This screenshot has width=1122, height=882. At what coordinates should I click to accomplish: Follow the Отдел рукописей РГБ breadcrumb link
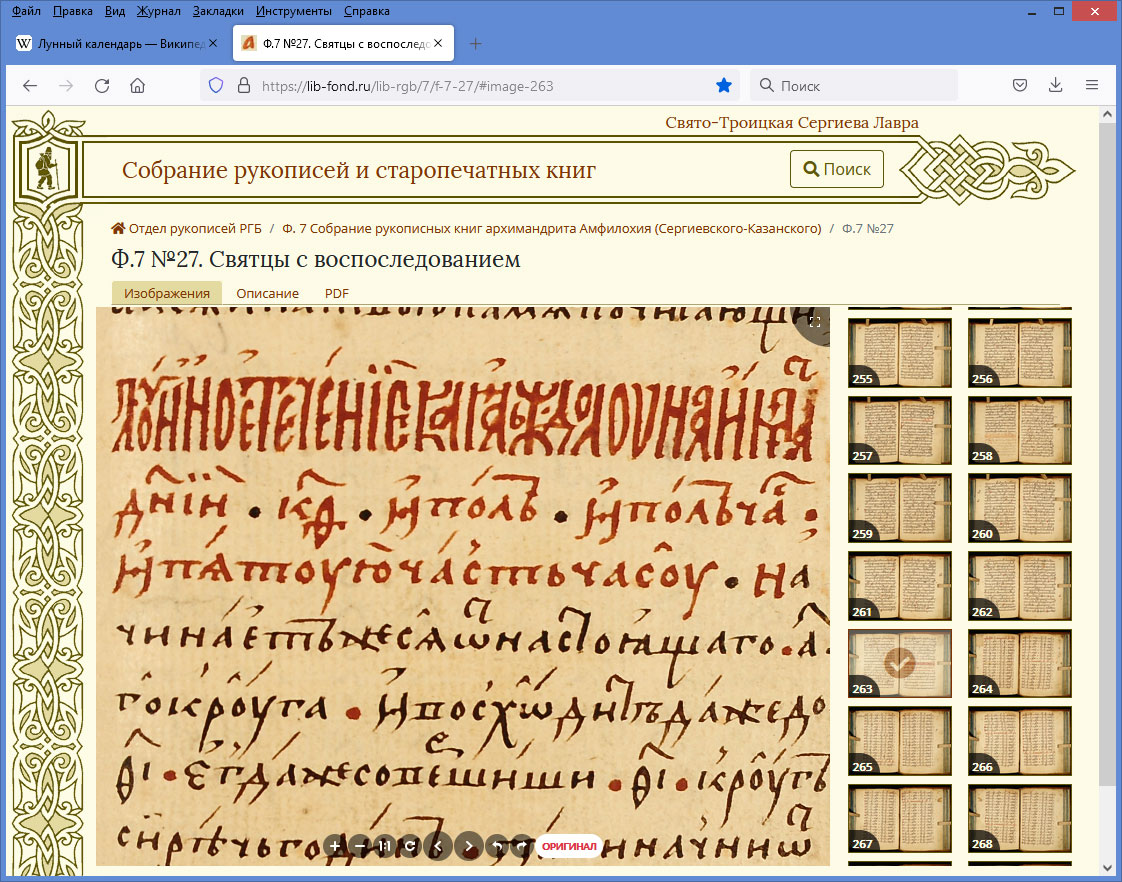pos(195,228)
